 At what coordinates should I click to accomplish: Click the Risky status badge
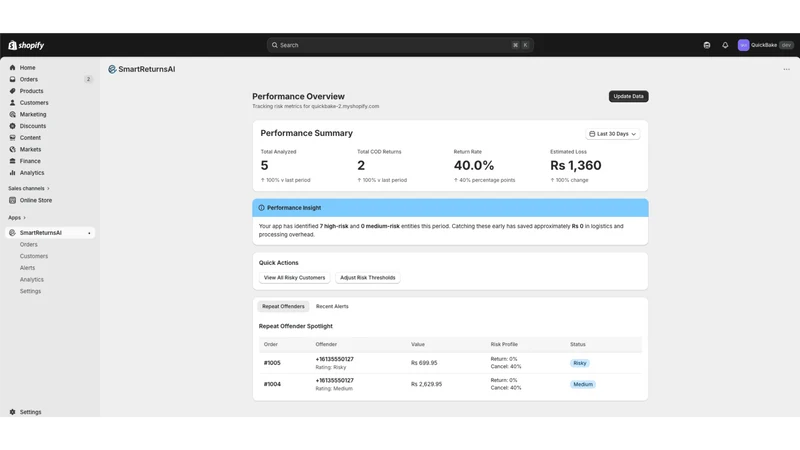coord(580,363)
